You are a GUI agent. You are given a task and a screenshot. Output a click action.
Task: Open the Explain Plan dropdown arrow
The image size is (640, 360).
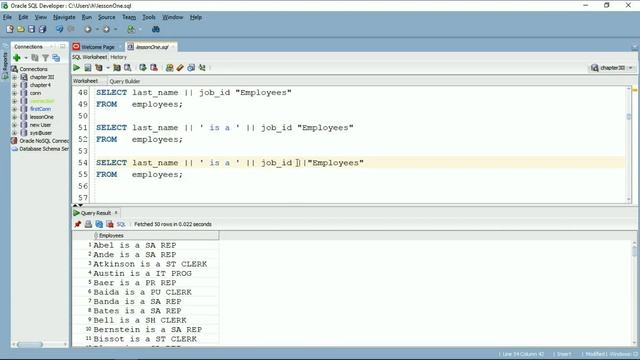click(108, 68)
